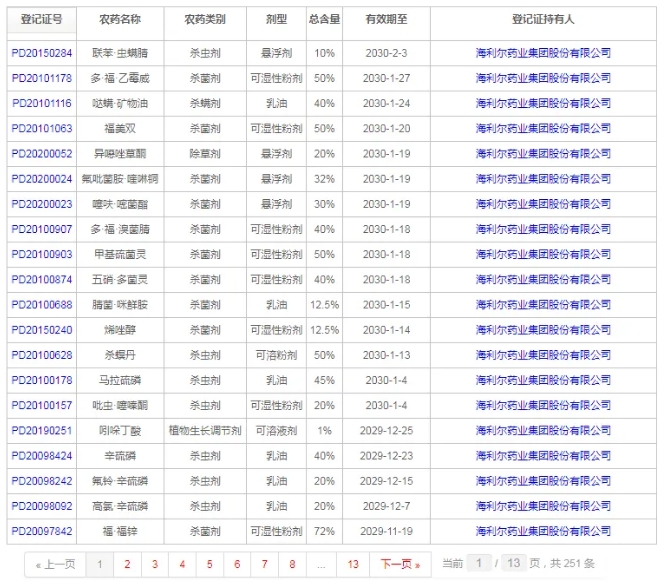670x586 pixels.
Task: Go to next page 下一页
Action: (x=400, y=565)
